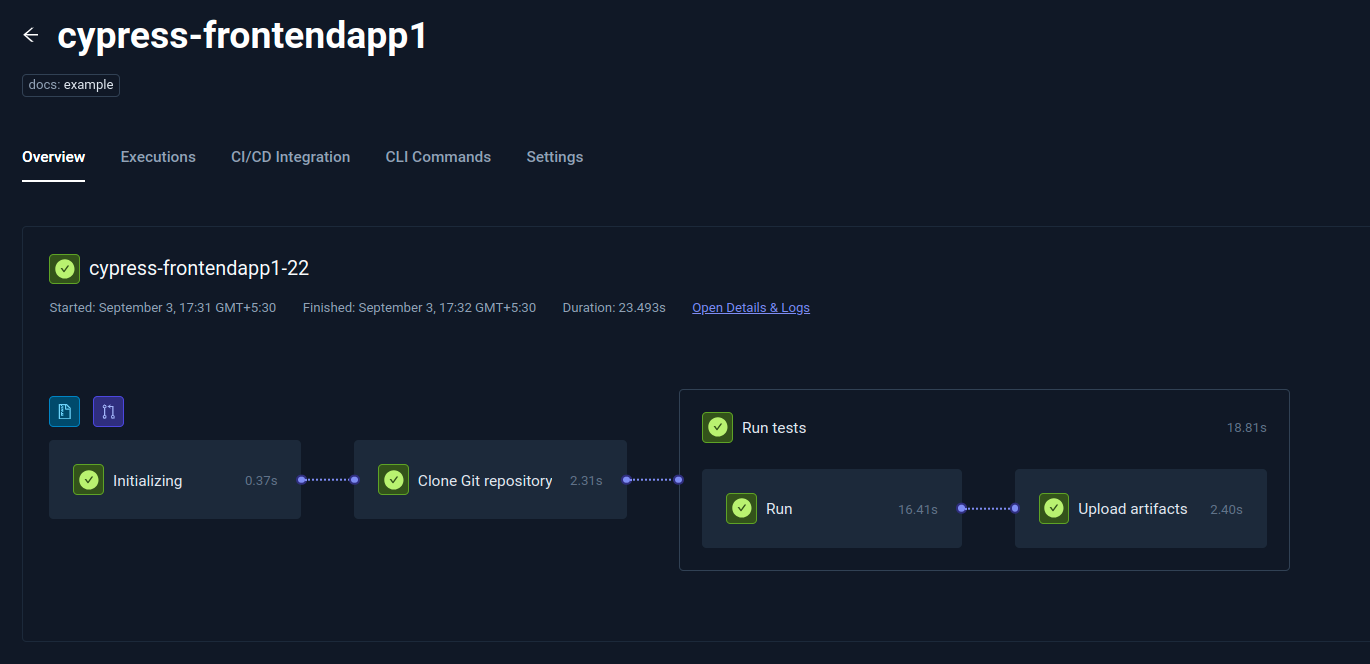Select the Clone Git repository step

coord(490,480)
